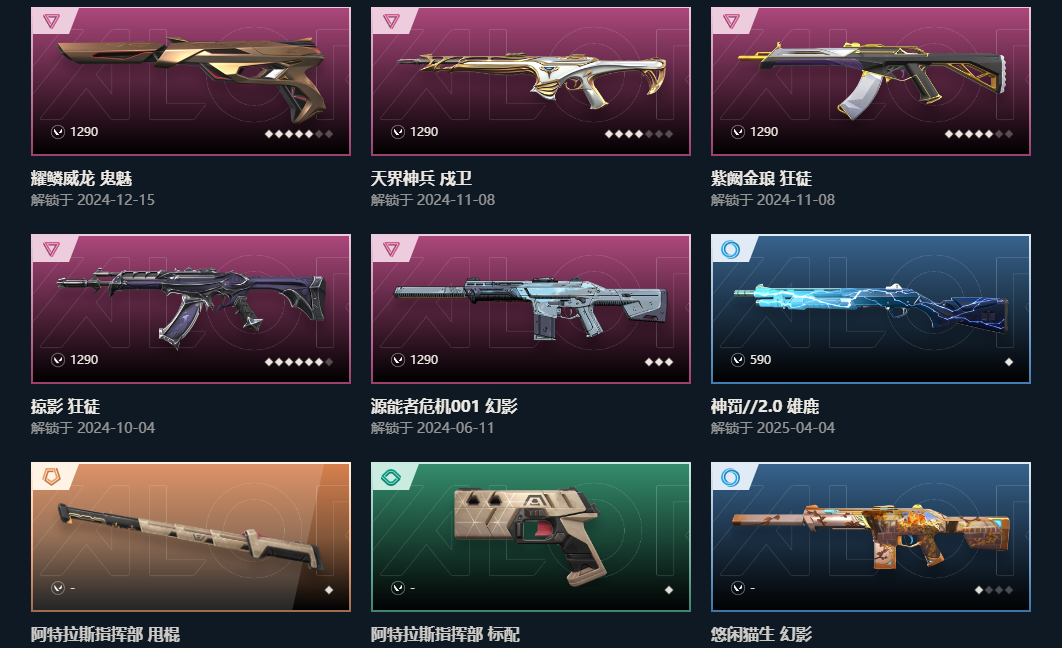Viewport: 1062px width, 648px height.
Task: Click the orange tier icon on 阿特拉斯指挥部 甩棍 card
Action: click(51, 477)
